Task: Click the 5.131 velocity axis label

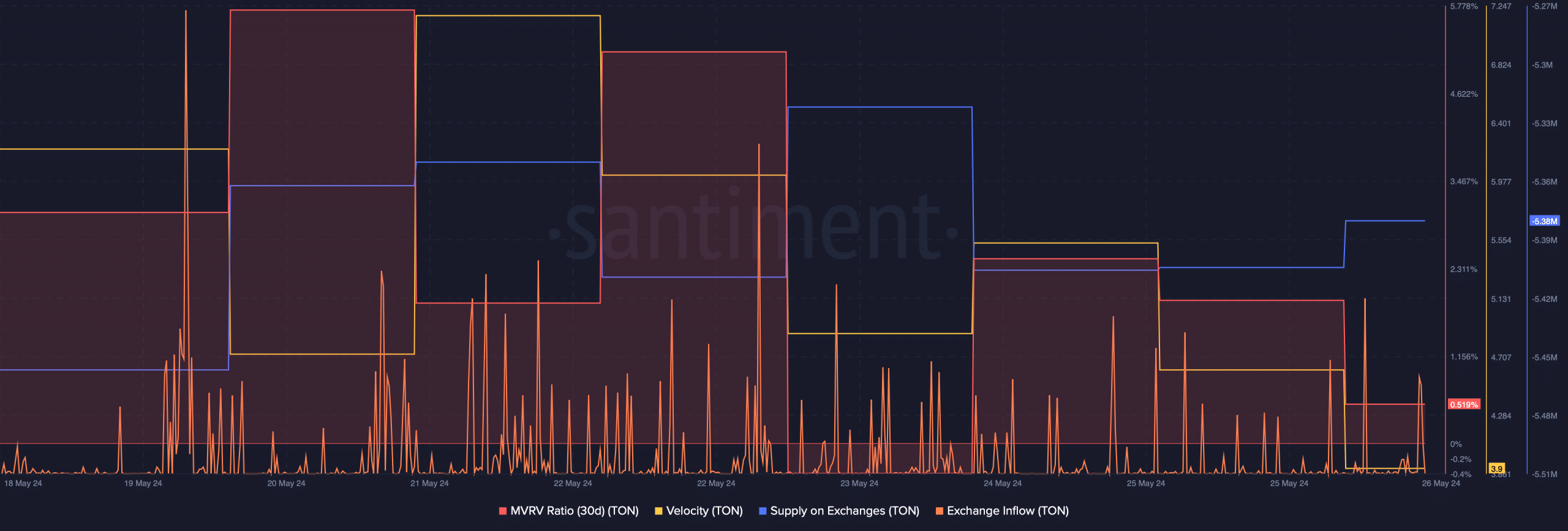Action: pyautogui.click(x=1501, y=299)
